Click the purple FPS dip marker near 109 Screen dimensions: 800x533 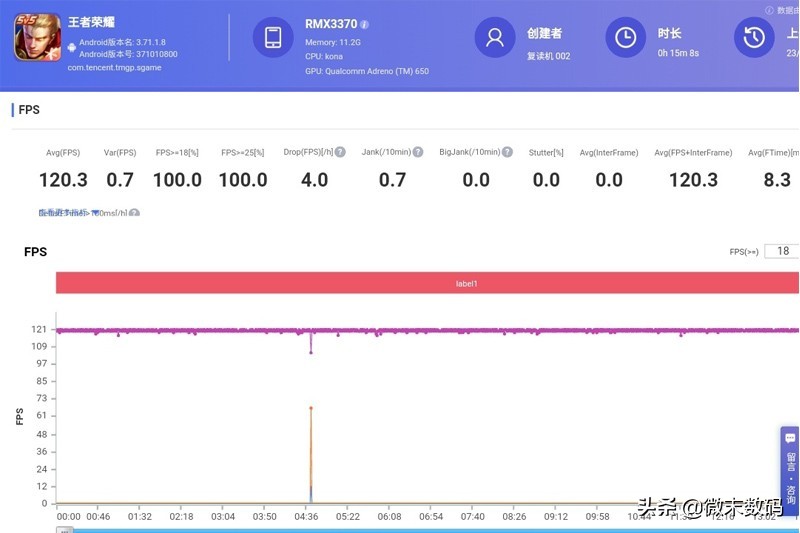pyautogui.click(x=311, y=352)
